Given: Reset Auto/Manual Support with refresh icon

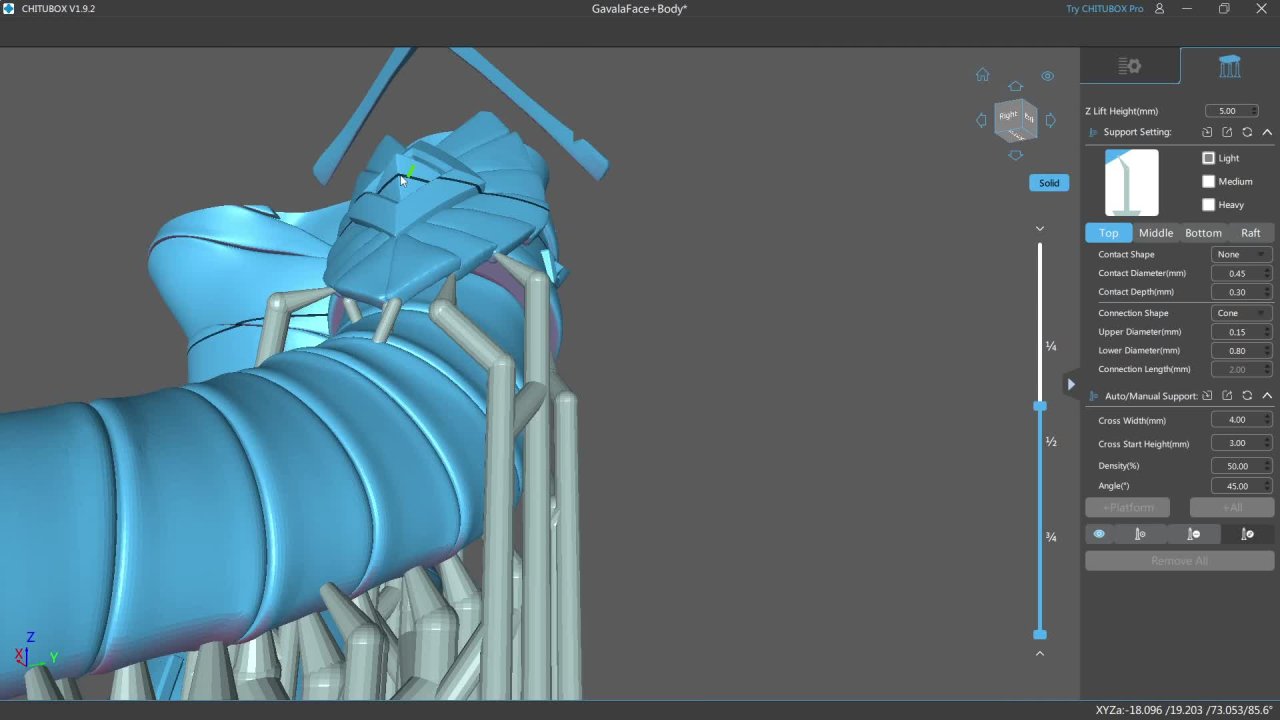Looking at the screenshot, I should pos(1247,396).
